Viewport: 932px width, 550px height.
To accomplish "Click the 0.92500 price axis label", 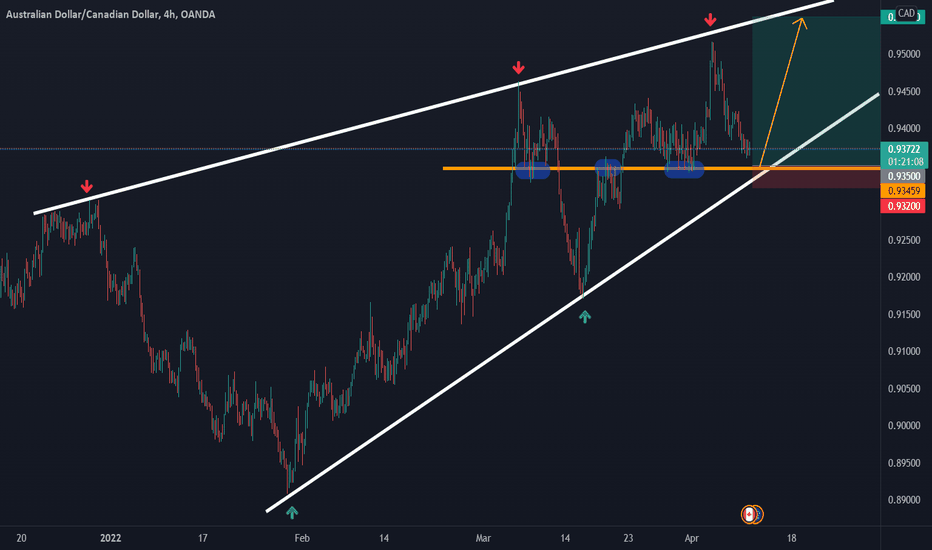I will coord(903,240).
